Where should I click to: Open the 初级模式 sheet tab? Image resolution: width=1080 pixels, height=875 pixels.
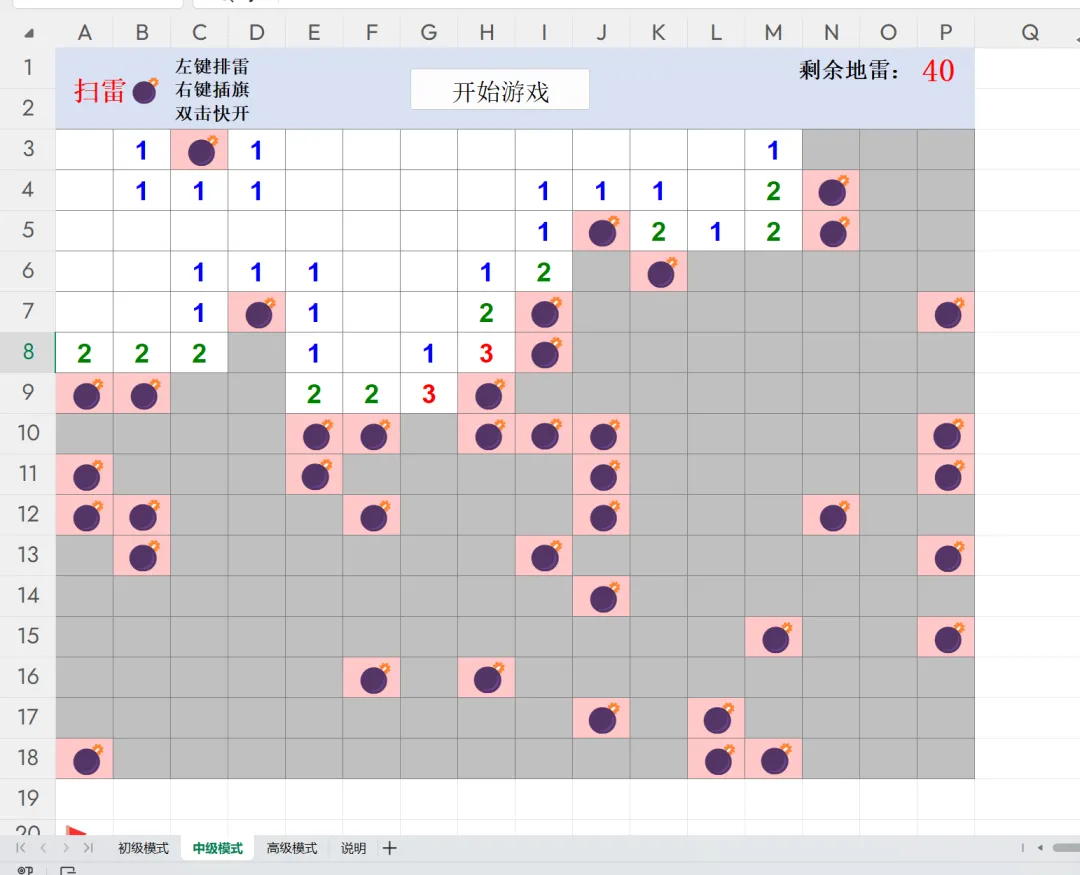(143, 848)
